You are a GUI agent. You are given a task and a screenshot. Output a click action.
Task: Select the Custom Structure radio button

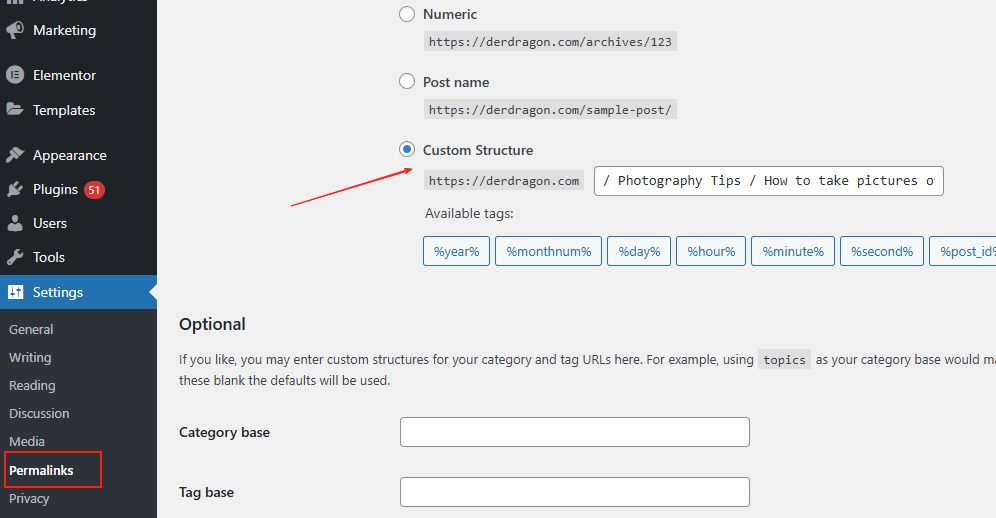point(407,150)
